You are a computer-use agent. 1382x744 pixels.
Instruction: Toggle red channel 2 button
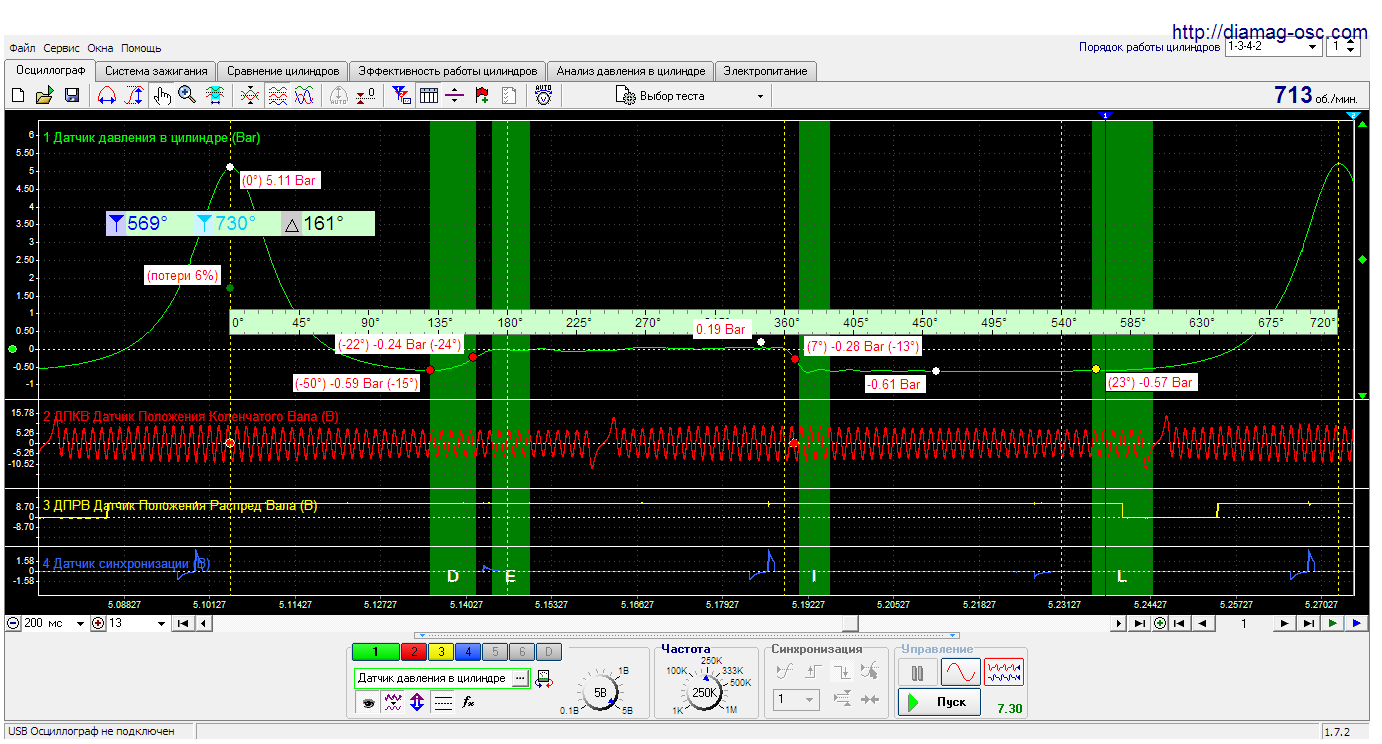coord(414,651)
